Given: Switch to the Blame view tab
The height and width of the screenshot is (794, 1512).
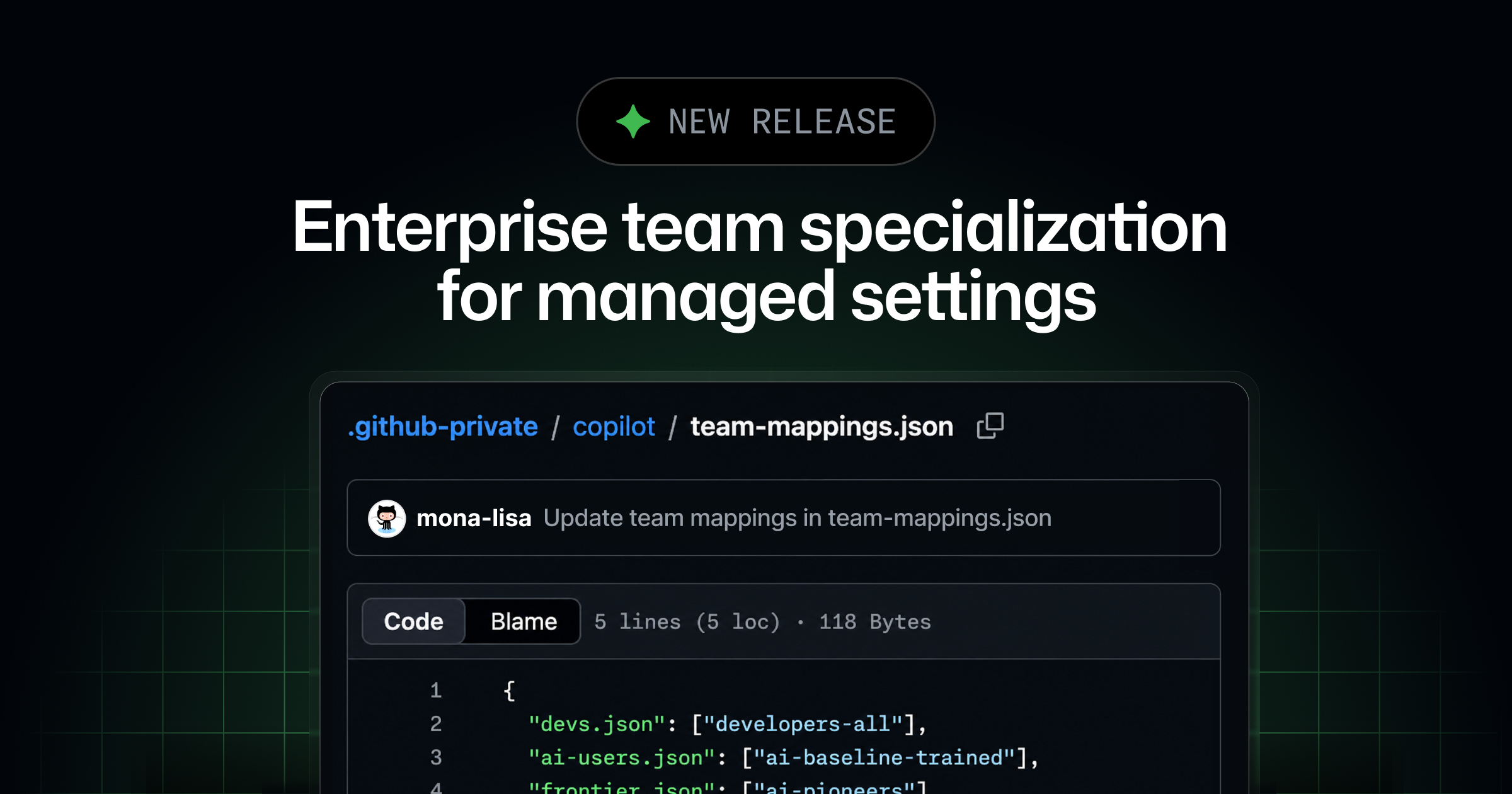Looking at the screenshot, I should 524,621.
